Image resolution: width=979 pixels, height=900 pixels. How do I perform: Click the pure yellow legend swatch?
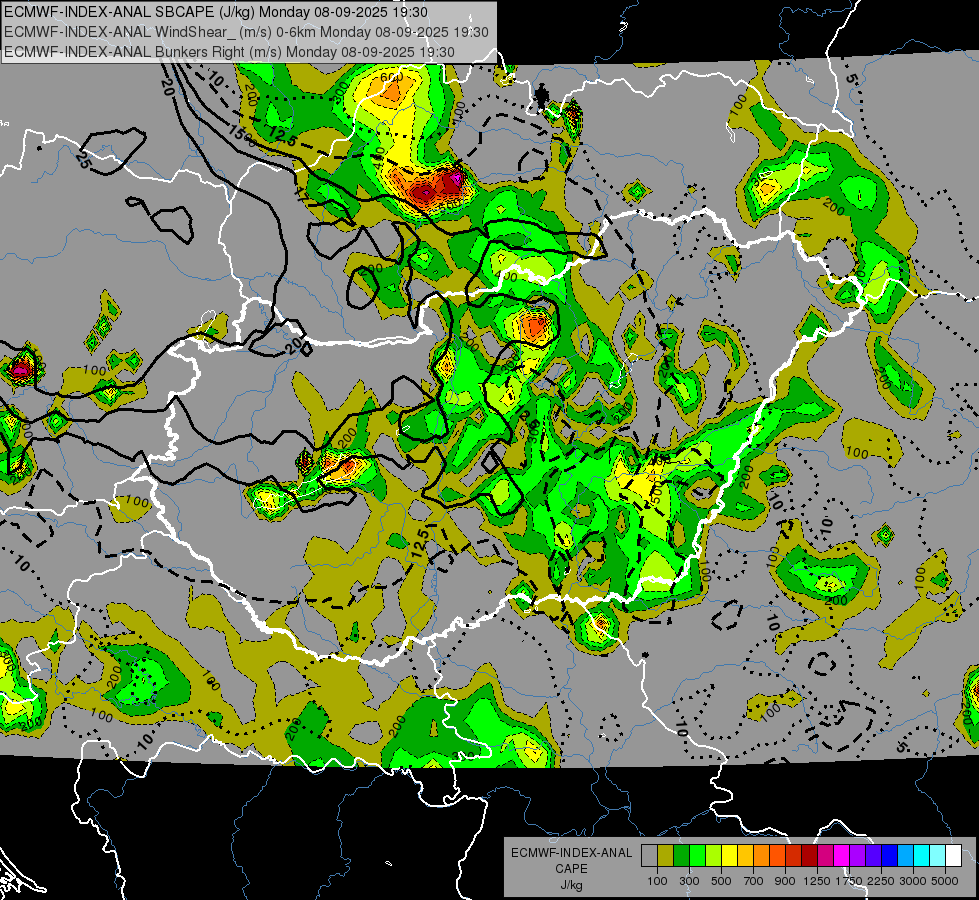[x=729, y=856]
